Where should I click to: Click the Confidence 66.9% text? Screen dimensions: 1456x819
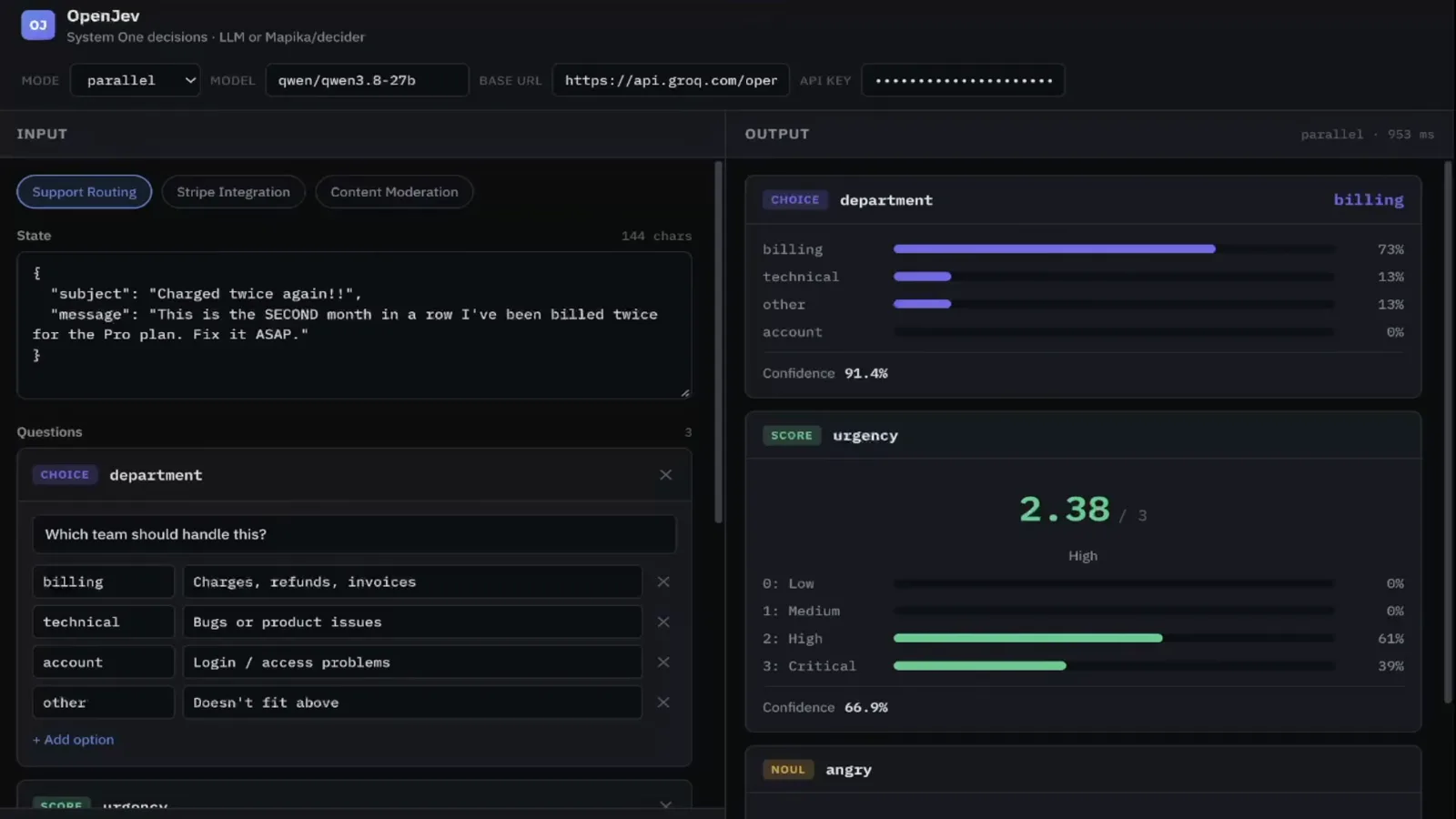pos(824,707)
